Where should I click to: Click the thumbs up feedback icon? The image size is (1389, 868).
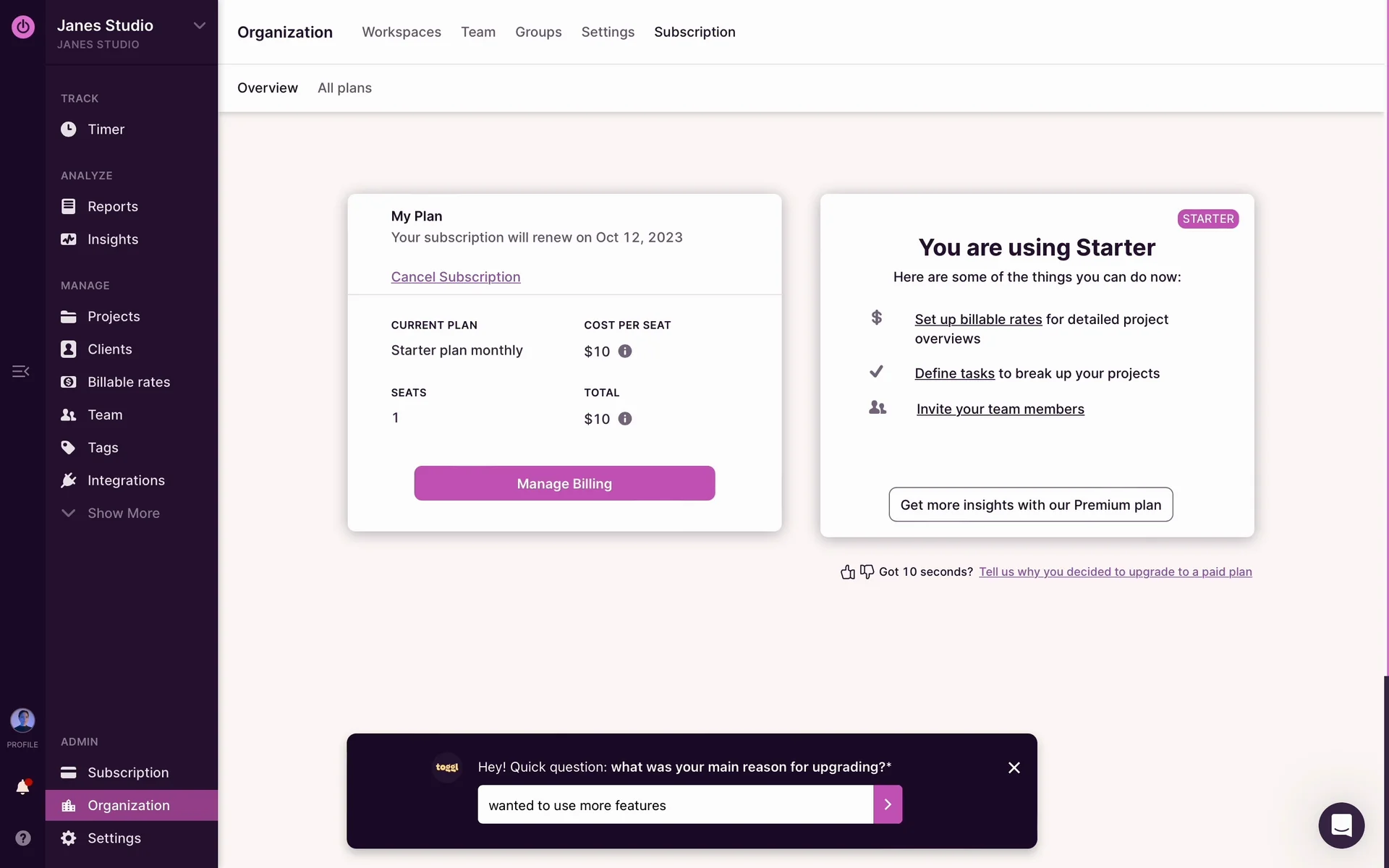[x=848, y=572]
